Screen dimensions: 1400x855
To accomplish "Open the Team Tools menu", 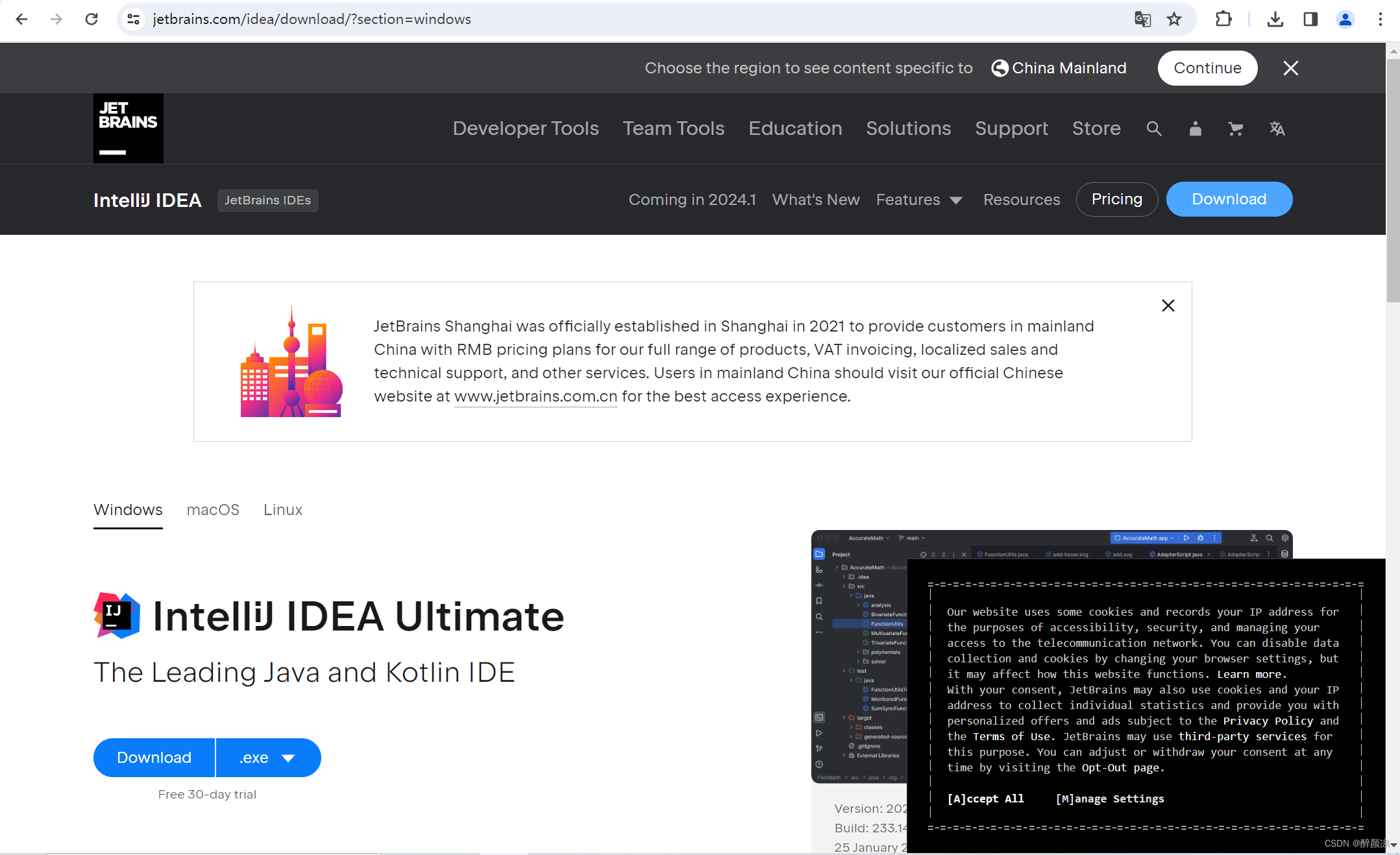I will coord(674,128).
